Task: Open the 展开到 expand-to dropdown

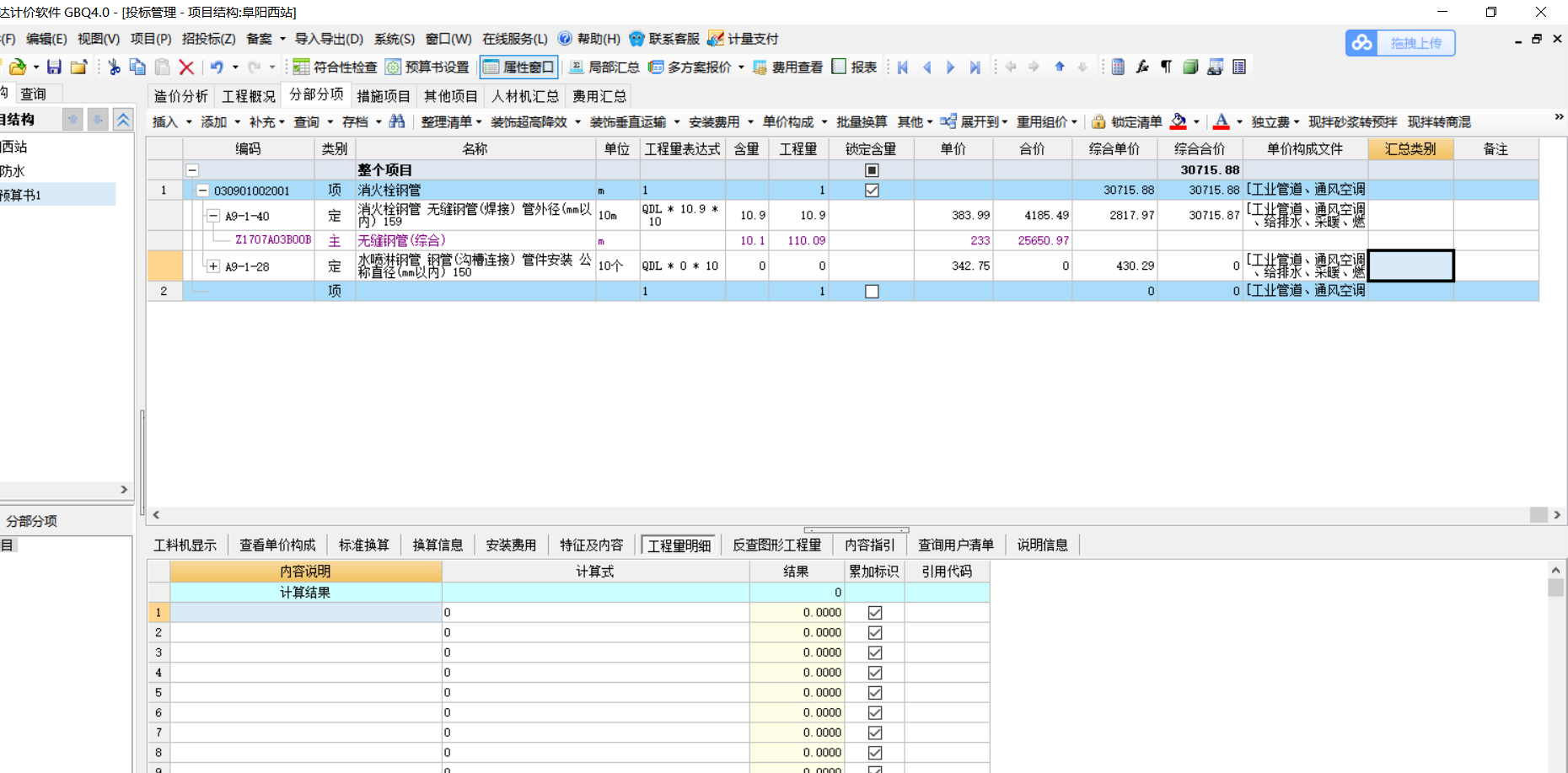Action: (974, 122)
